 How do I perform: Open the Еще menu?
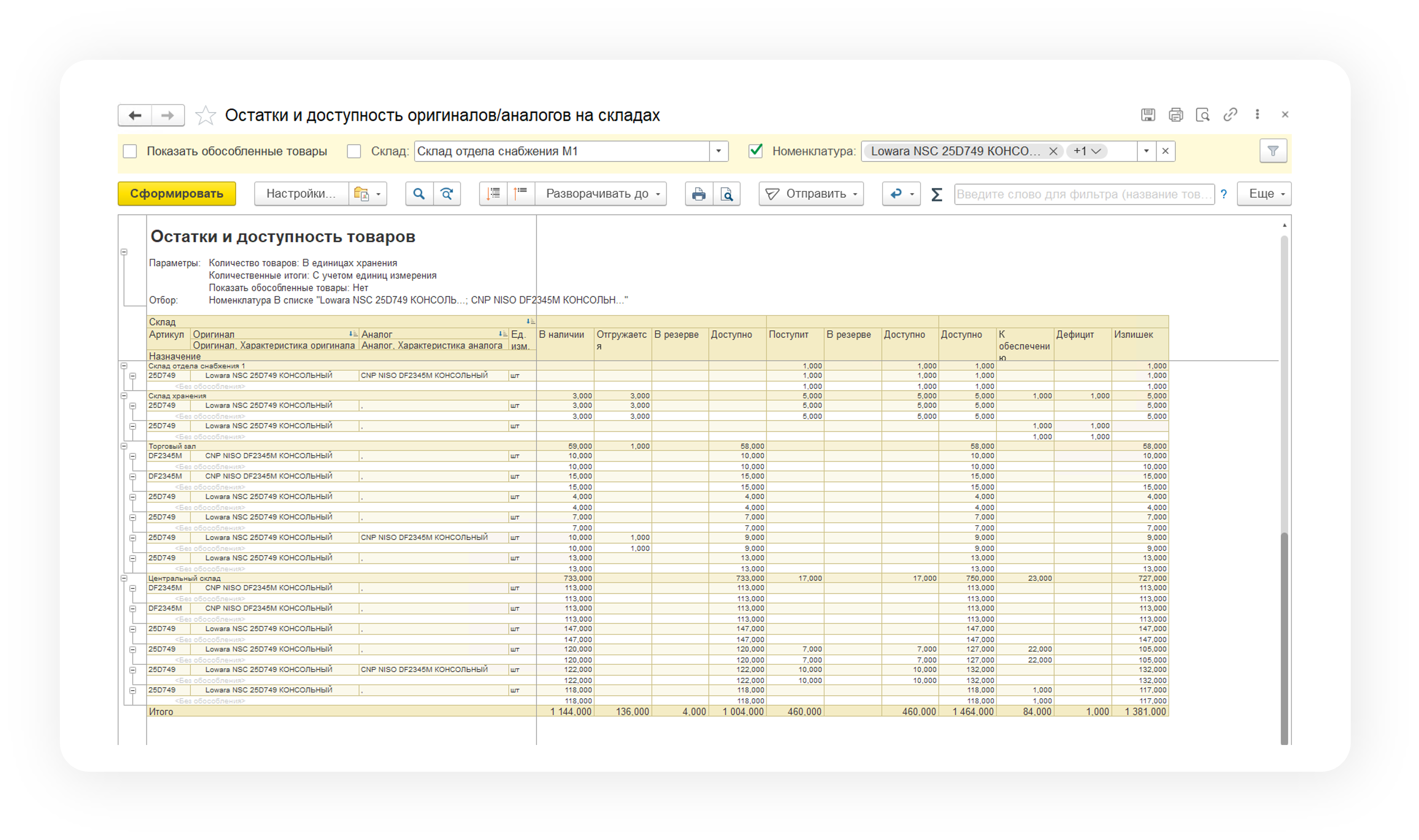pyautogui.click(x=1264, y=194)
